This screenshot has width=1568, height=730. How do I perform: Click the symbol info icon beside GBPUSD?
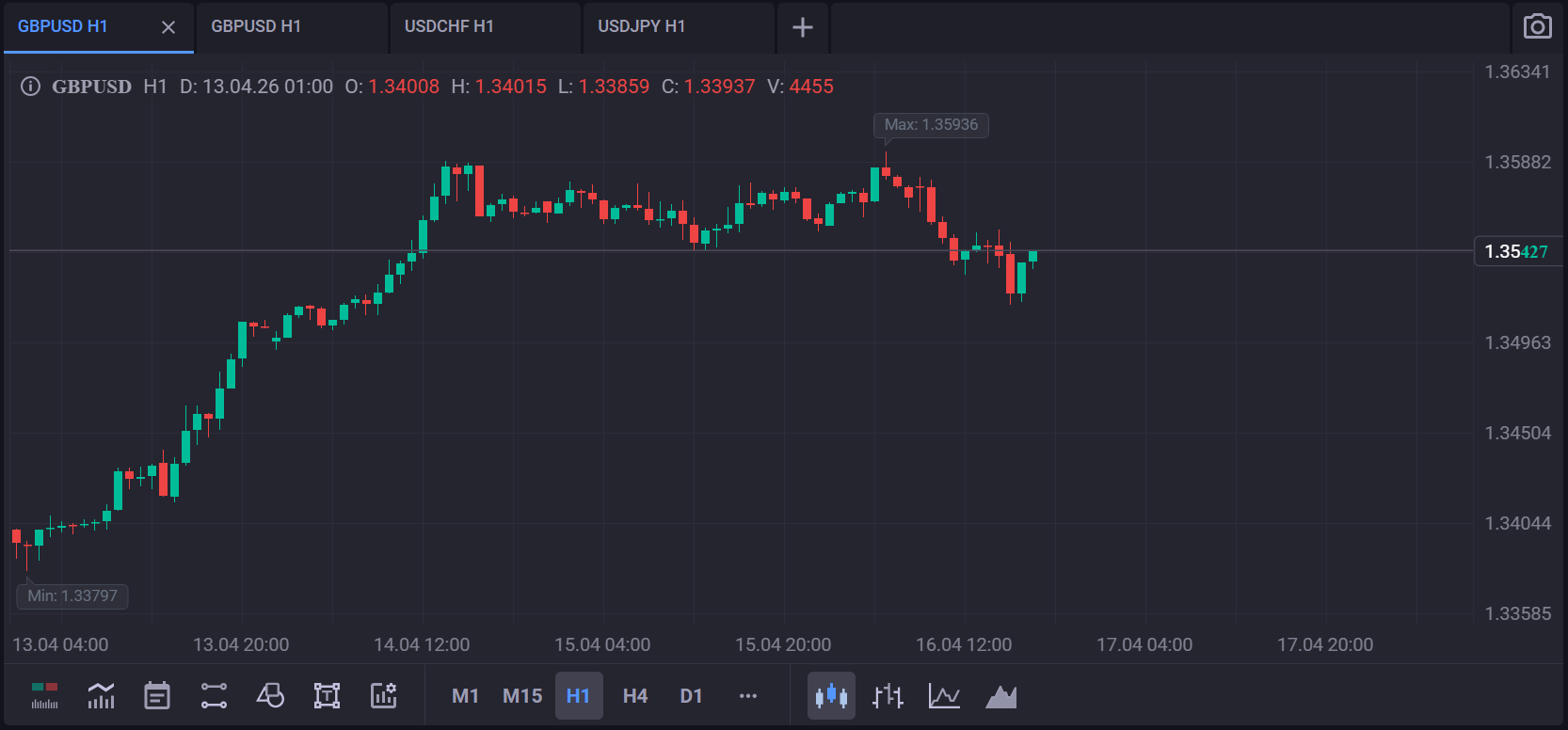coord(30,87)
